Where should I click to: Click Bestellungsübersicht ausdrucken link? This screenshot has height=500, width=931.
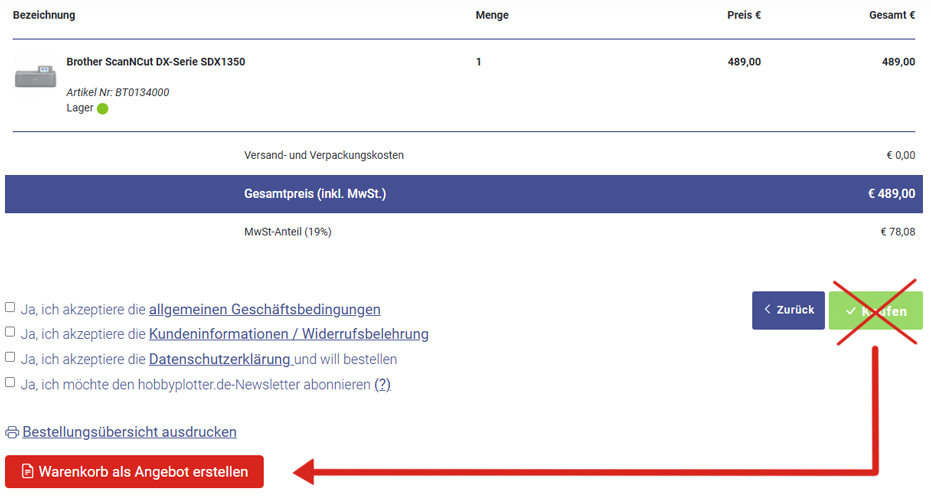pos(129,432)
